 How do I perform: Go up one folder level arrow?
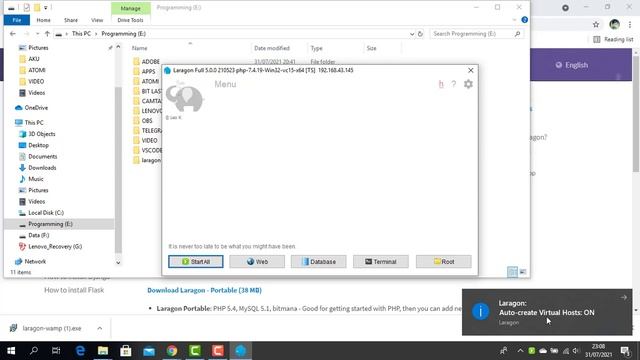[x=47, y=34]
